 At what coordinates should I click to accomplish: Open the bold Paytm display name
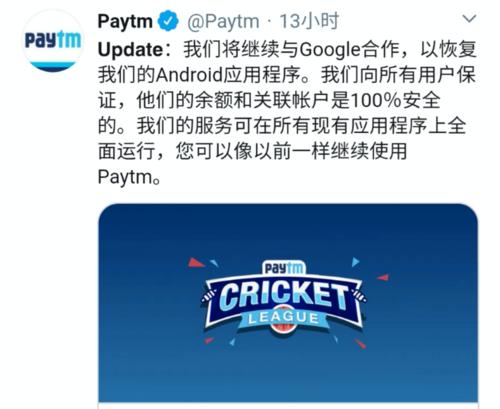(x=125, y=22)
